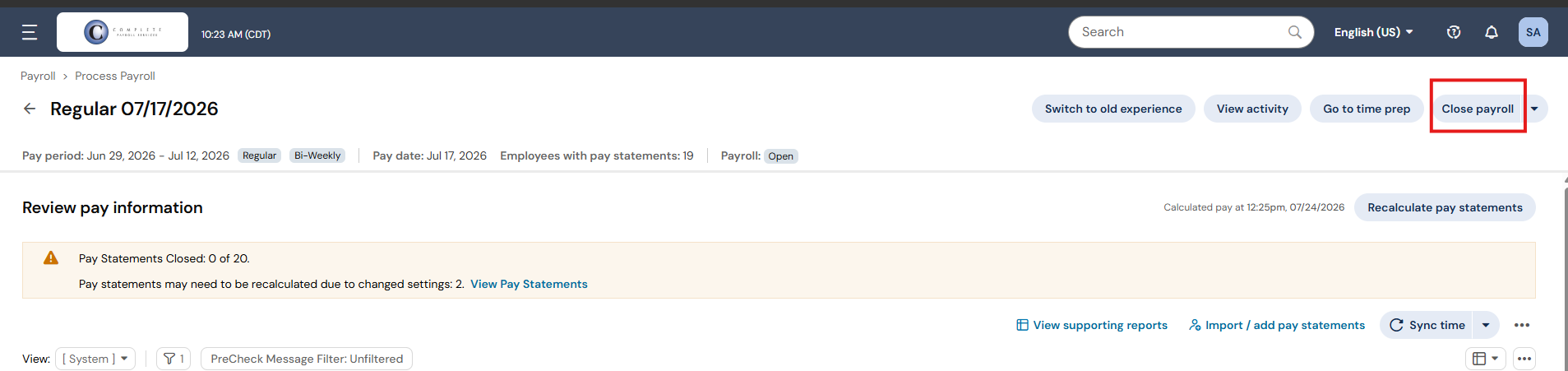1568x371 pixels.
Task: Open the column layout dropdown
Action: tap(1485, 359)
